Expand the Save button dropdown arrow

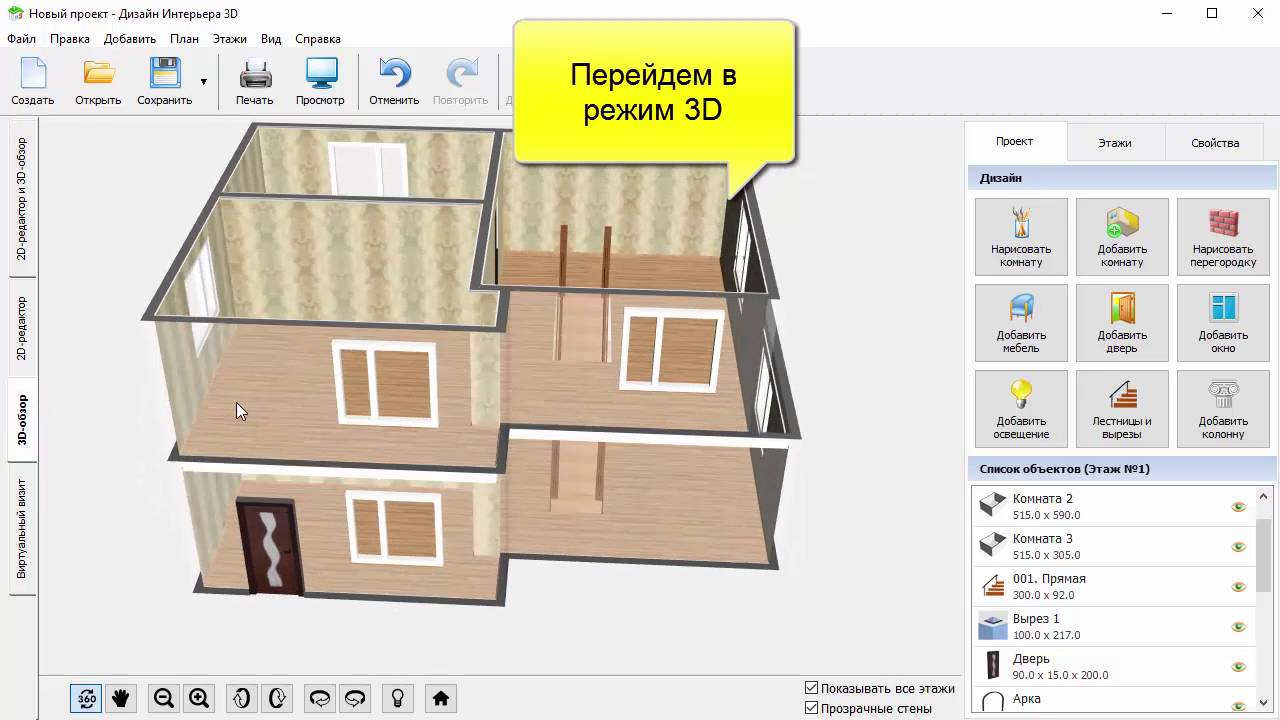[x=204, y=82]
